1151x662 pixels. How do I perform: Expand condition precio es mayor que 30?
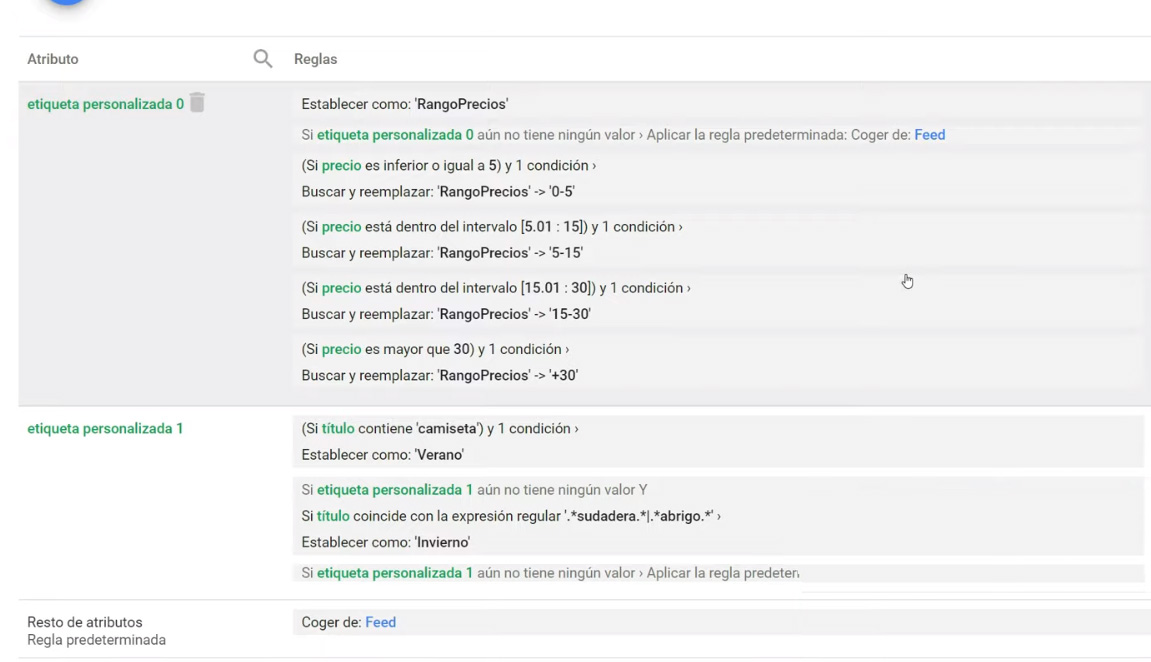tap(435, 349)
